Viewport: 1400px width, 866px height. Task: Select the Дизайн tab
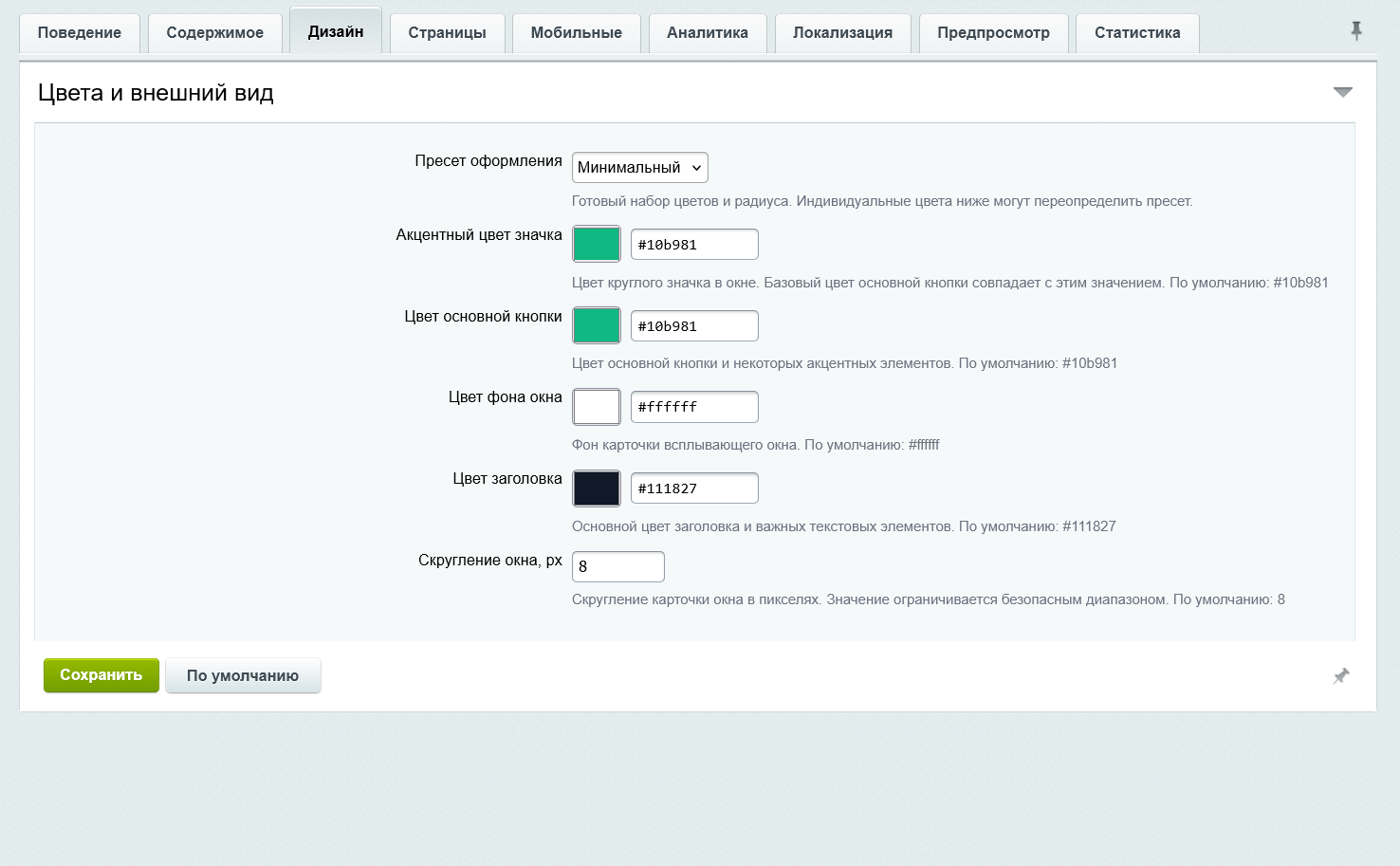[x=336, y=31]
